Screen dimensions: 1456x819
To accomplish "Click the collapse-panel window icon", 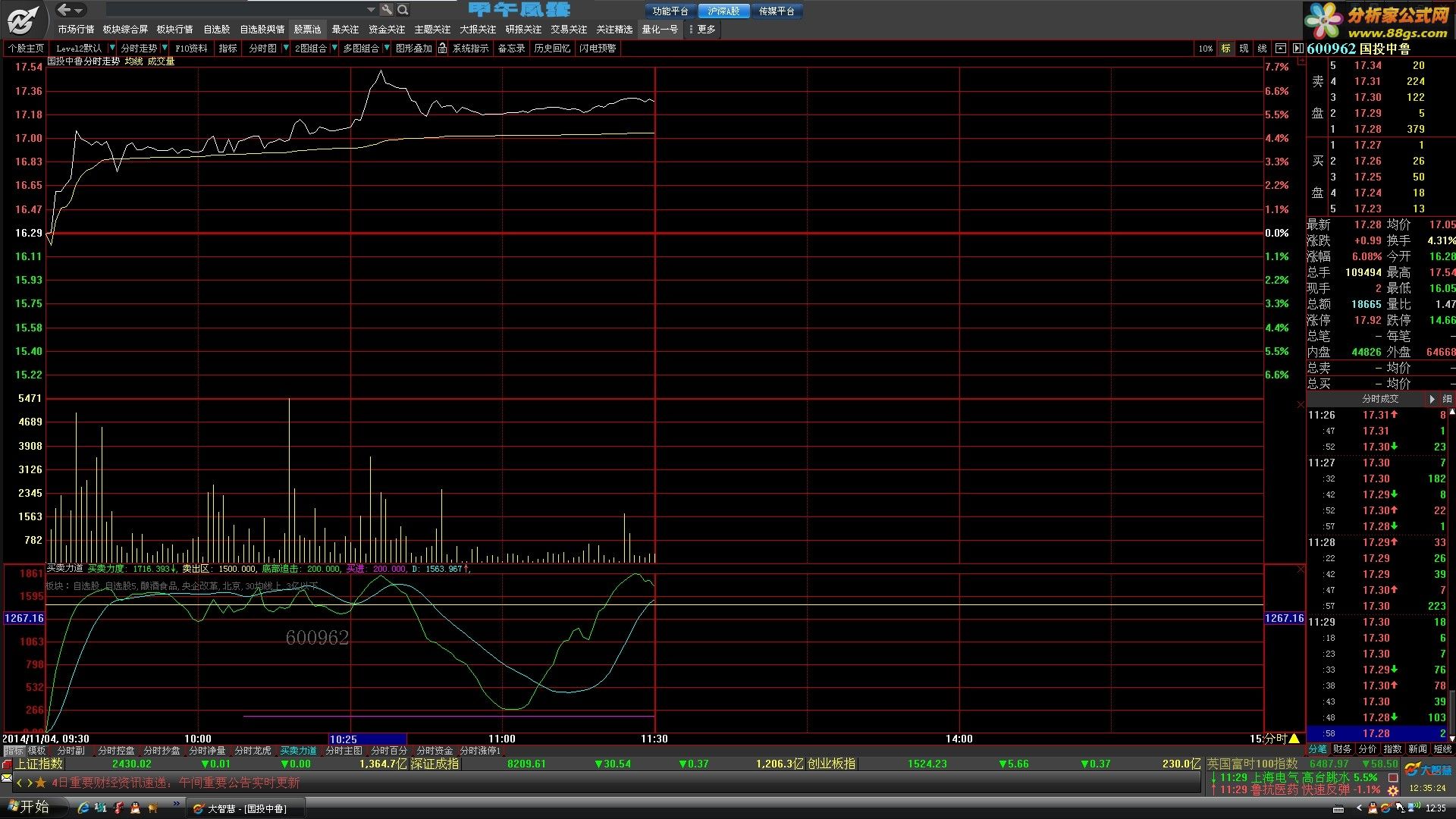I will (1280, 49).
